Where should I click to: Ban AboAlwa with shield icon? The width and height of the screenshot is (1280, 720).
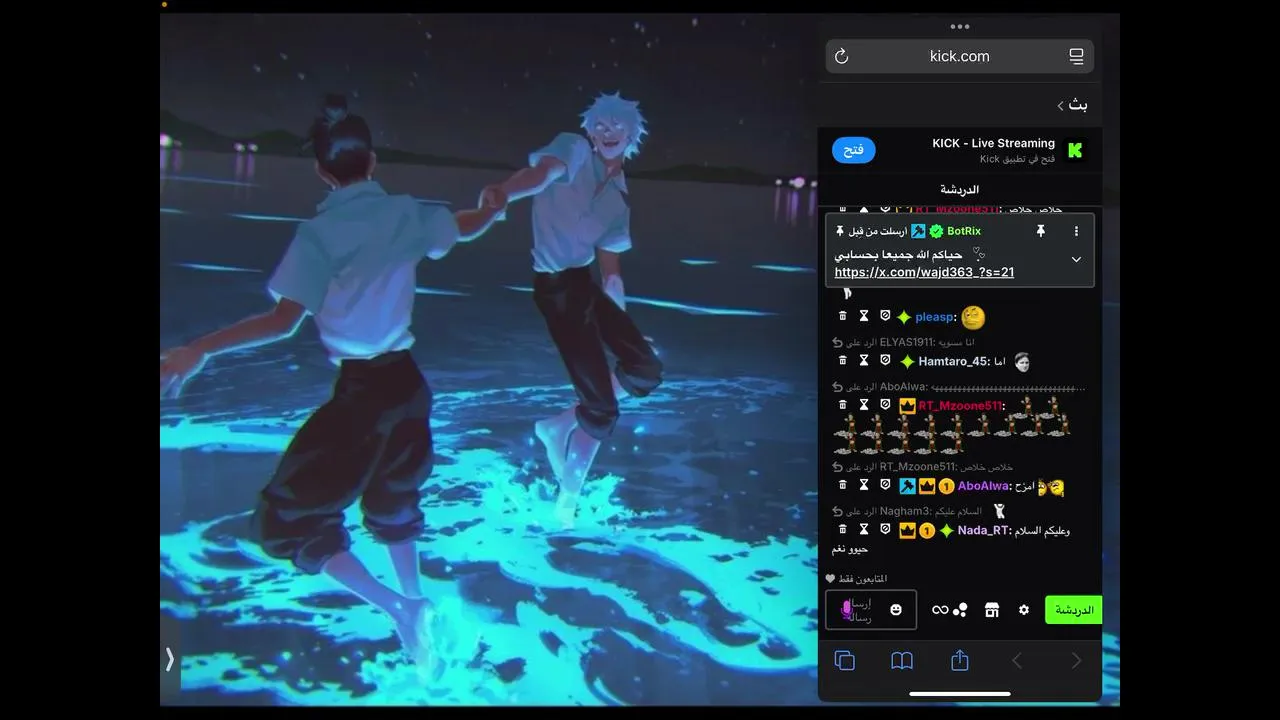tap(885, 485)
